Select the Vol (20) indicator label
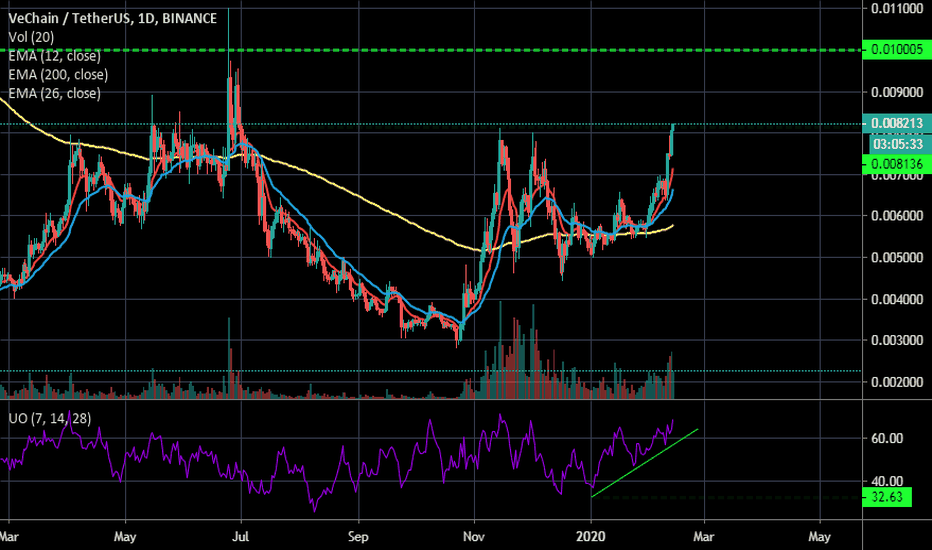Image resolution: width=932 pixels, height=550 pixels. pos(32,37)
